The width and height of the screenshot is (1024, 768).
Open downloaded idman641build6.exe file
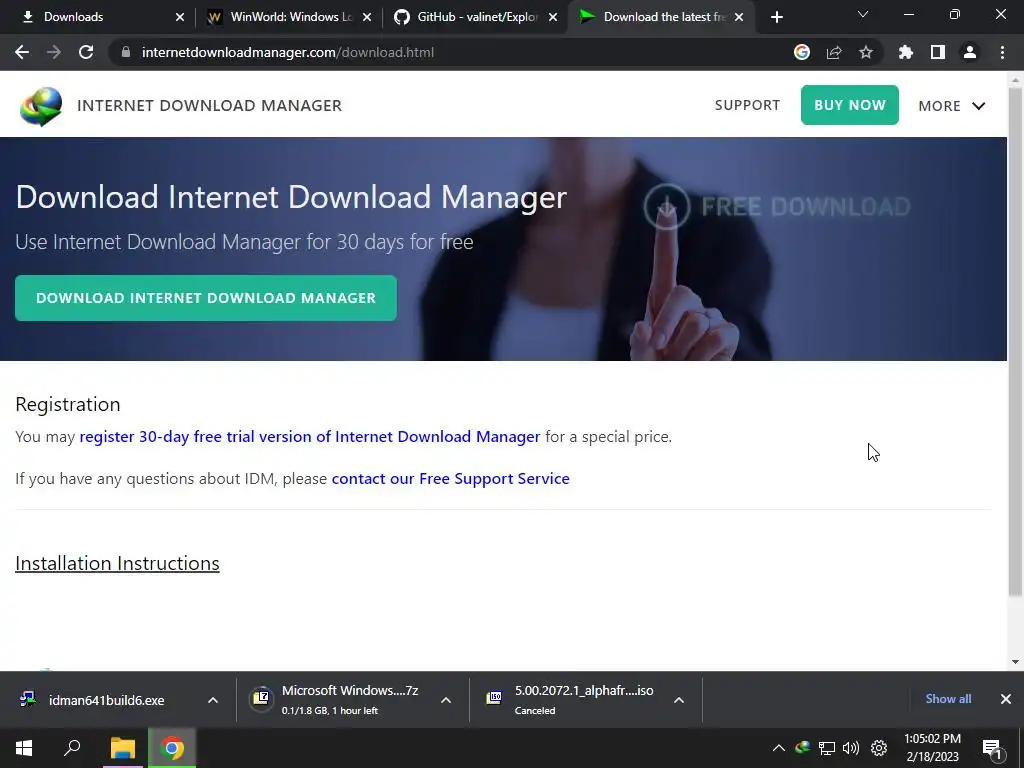tap(106, 700)
